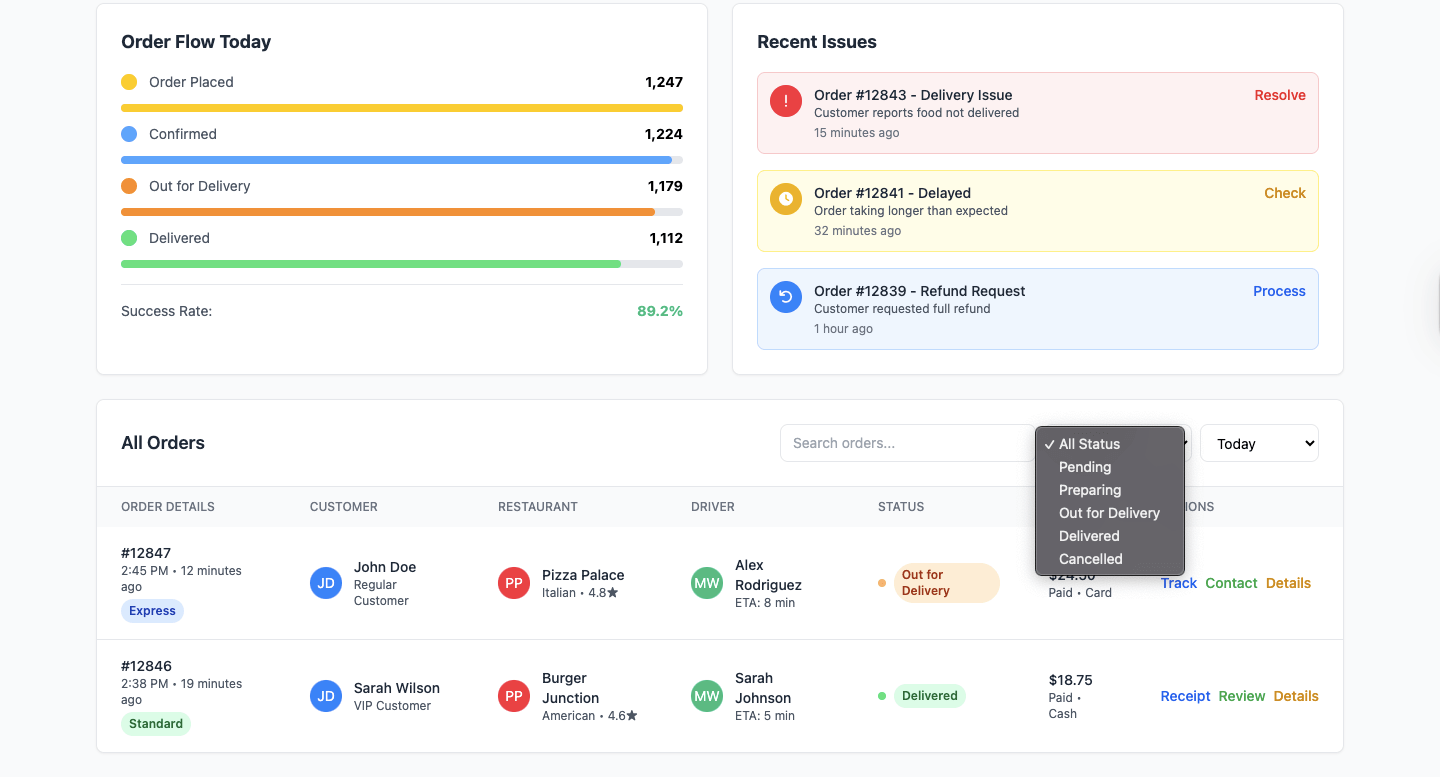Click Process for the refund request
This screenshot has height=777, width=1440.
point(1279,291)
